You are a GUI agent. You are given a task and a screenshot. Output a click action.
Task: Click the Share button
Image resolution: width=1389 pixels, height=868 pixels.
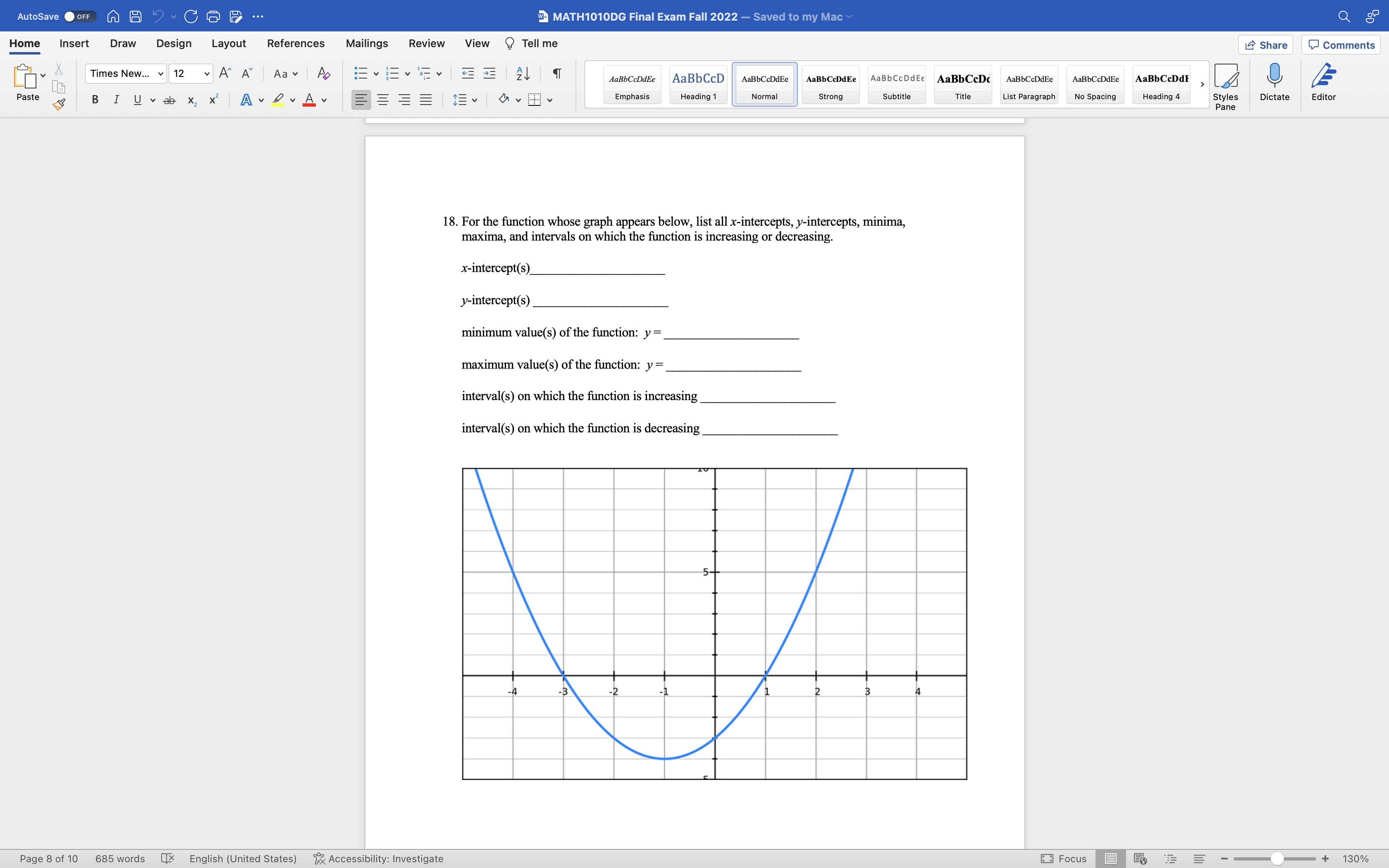[1266, 44]
